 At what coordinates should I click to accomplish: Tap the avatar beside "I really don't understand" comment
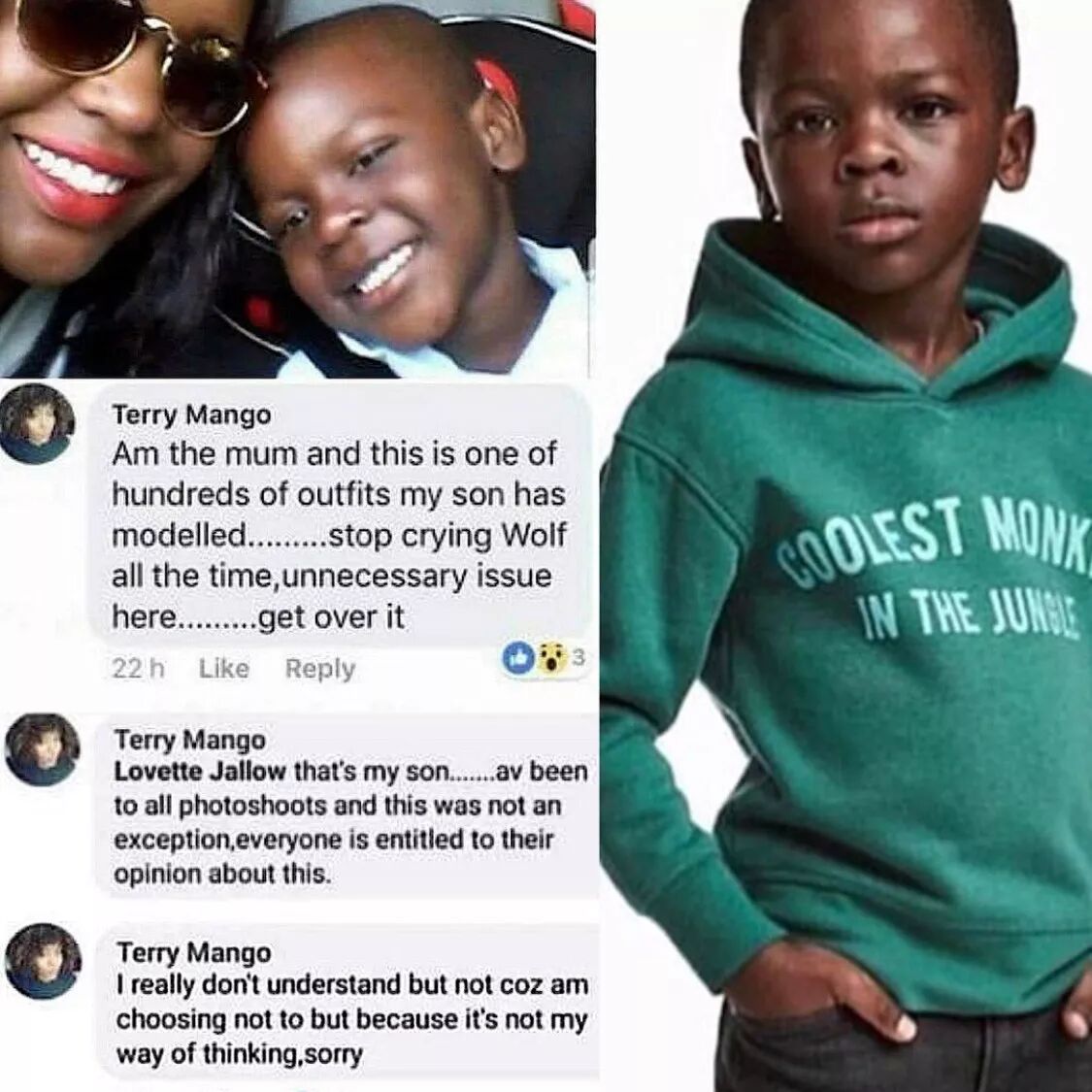pyautogui.click(x=43, y=962)
